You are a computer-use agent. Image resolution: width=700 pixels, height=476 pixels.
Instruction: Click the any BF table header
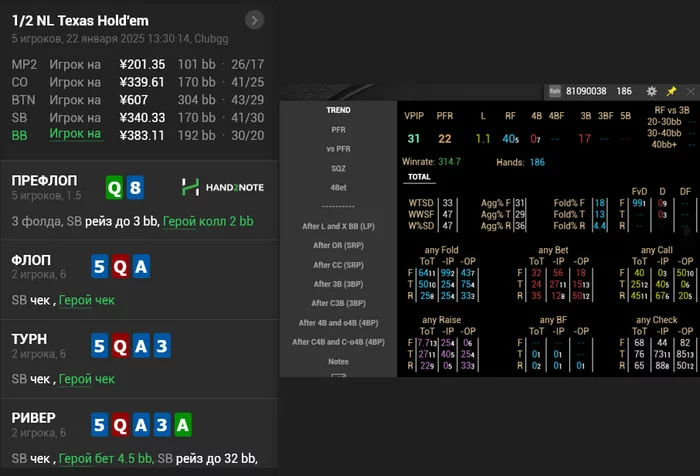553,320
